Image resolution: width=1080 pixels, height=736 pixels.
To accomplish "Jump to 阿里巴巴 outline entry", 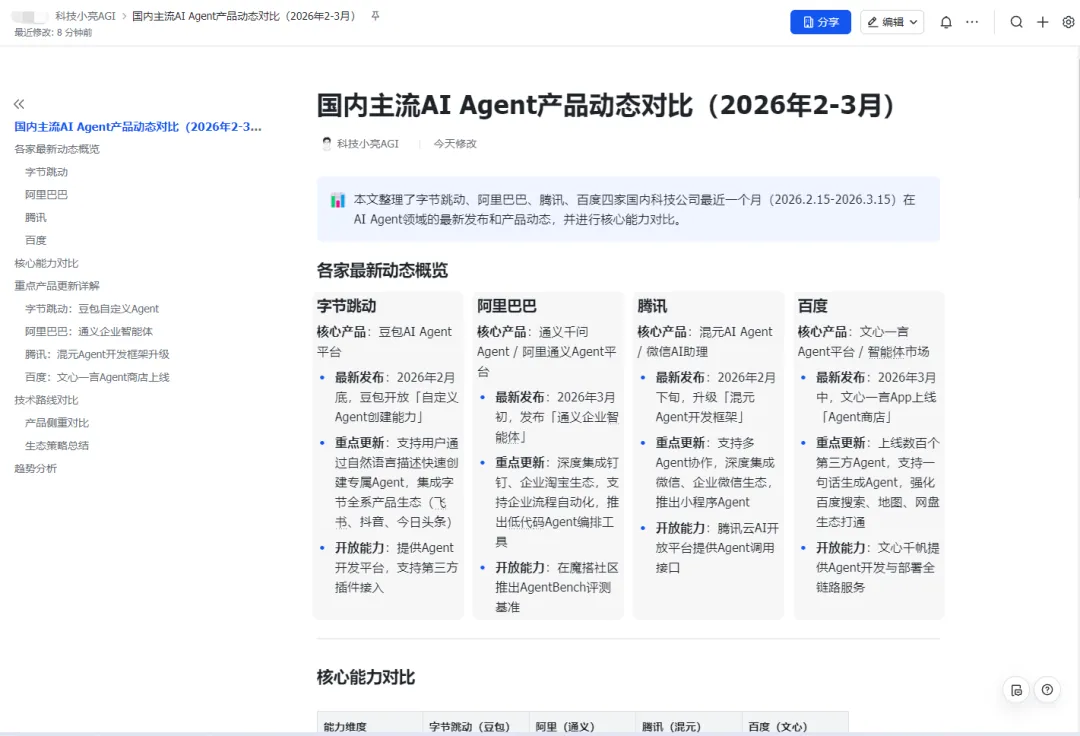I will pos(46,194).
